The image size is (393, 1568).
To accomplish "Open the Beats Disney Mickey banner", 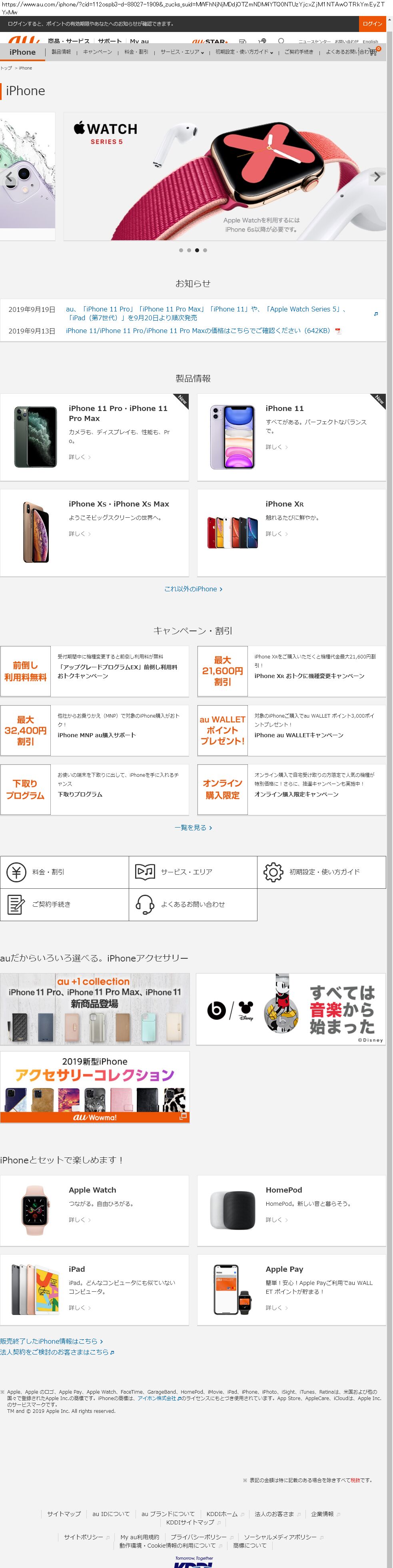I will click(x=291, y=1009).
